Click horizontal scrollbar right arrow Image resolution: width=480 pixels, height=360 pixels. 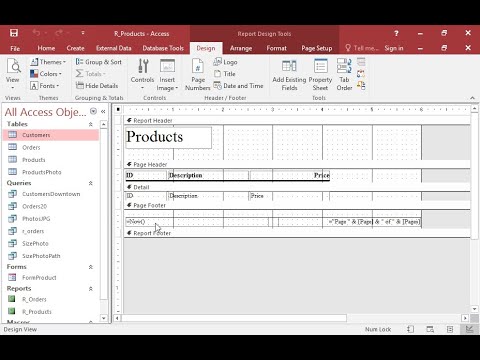tap(465, 318)
